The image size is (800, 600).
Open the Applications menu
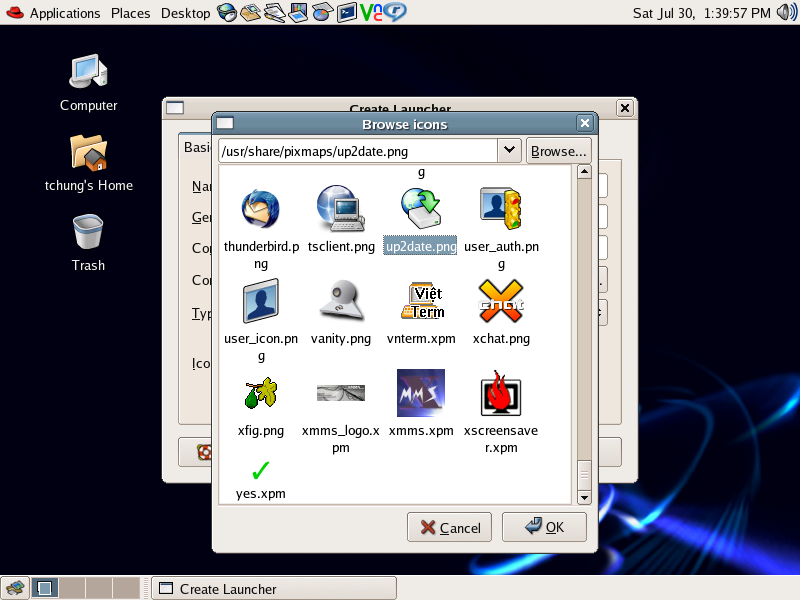pos(65,13)
